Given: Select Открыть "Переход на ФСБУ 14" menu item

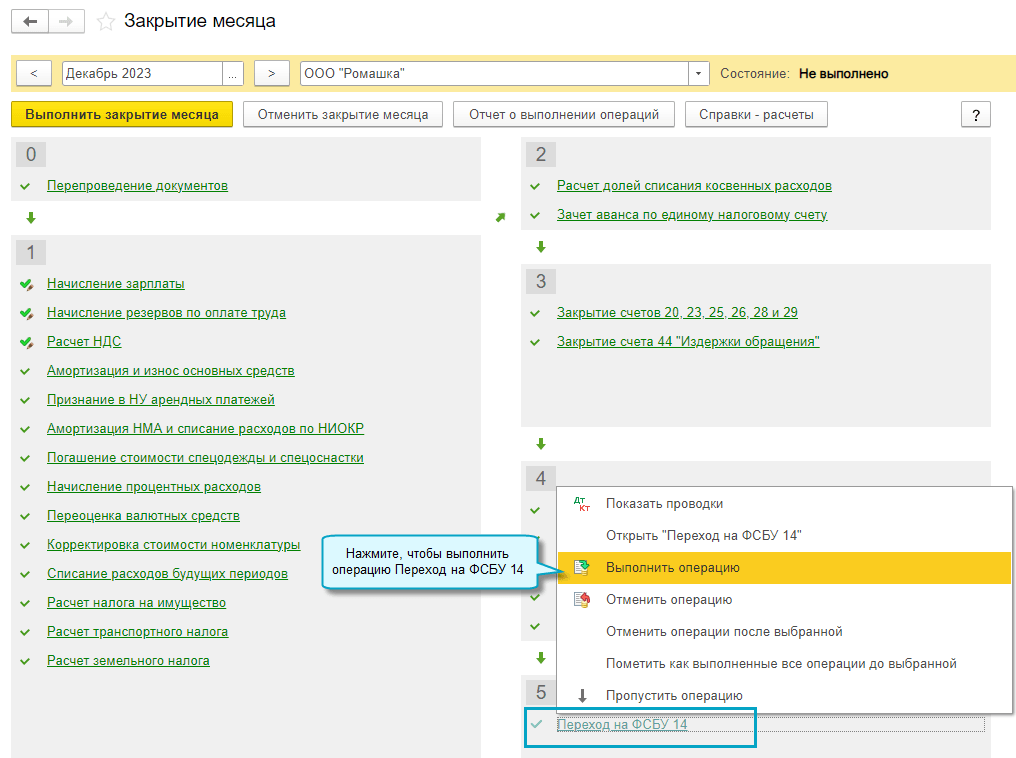Looking at the screenshot, I should (x=704, y=536).
